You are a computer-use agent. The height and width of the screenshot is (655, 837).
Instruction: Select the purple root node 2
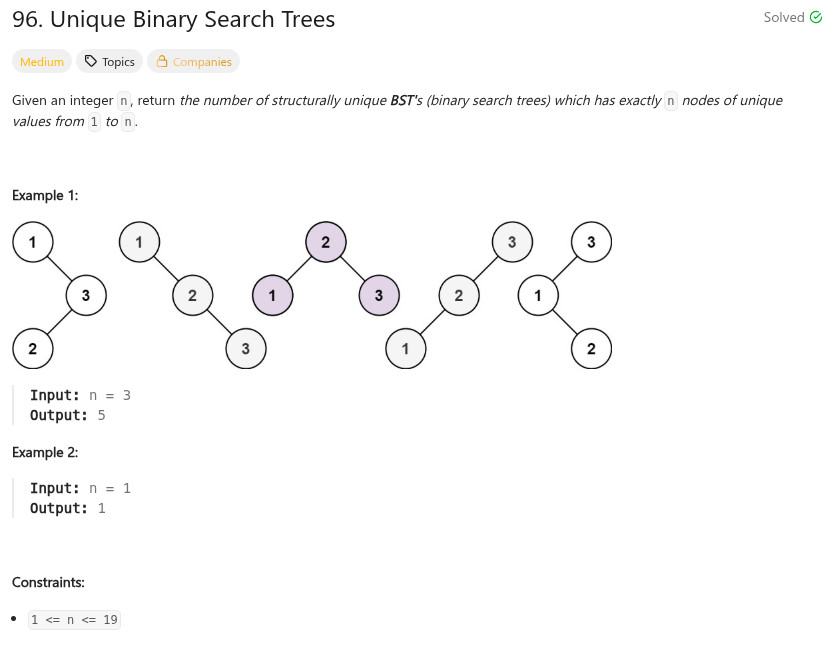coord(326,241)
